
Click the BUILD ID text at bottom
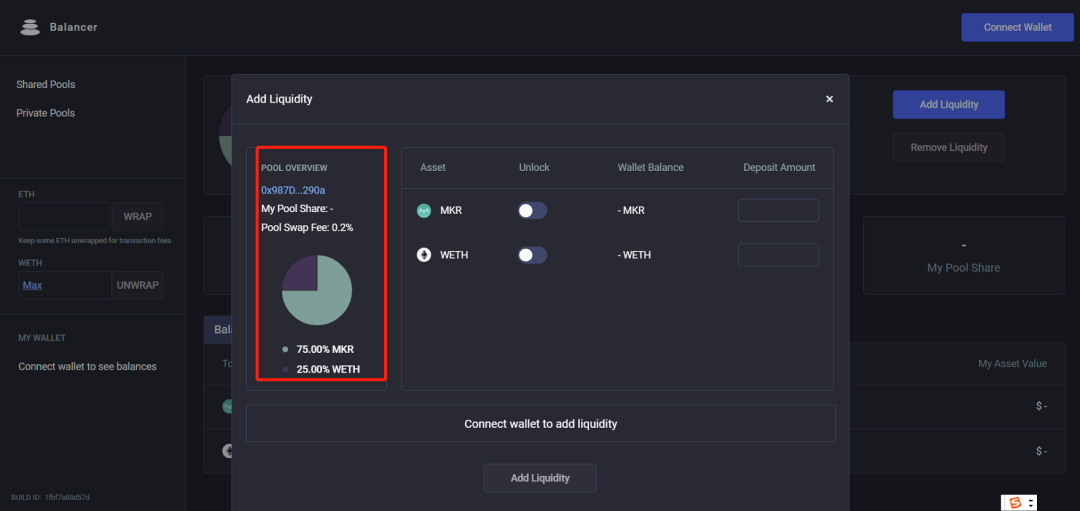50,497
